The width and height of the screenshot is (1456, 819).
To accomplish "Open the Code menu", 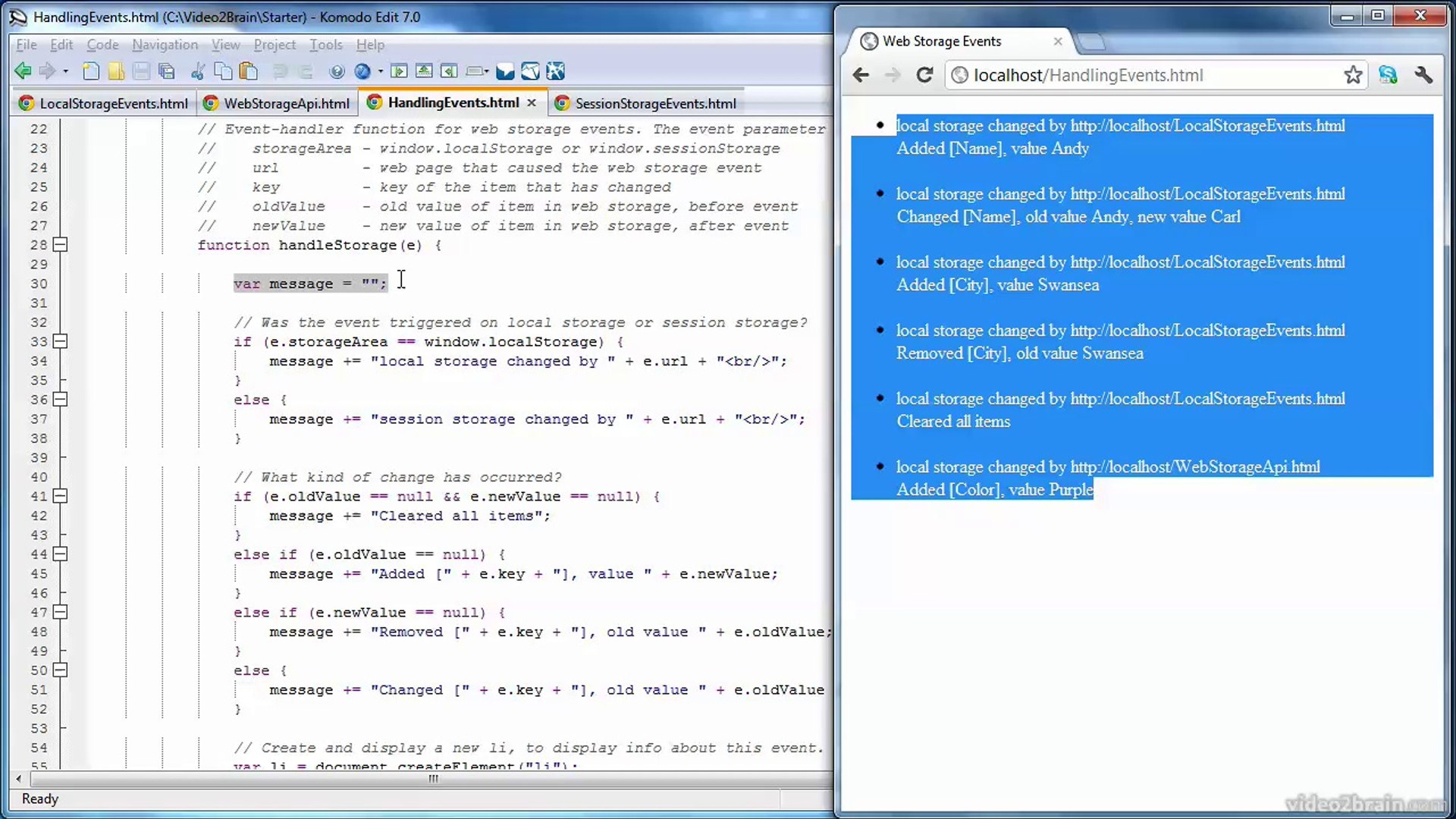I will (x=102, y=45).
